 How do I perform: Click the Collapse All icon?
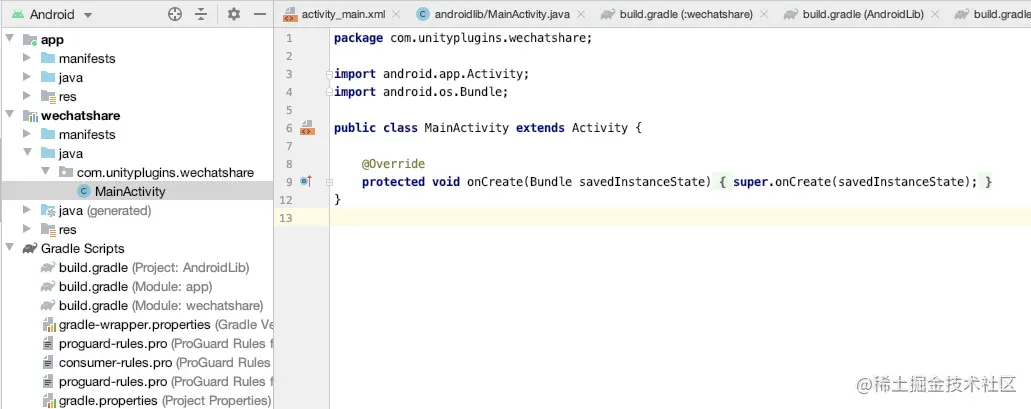(x=201, y=14)
